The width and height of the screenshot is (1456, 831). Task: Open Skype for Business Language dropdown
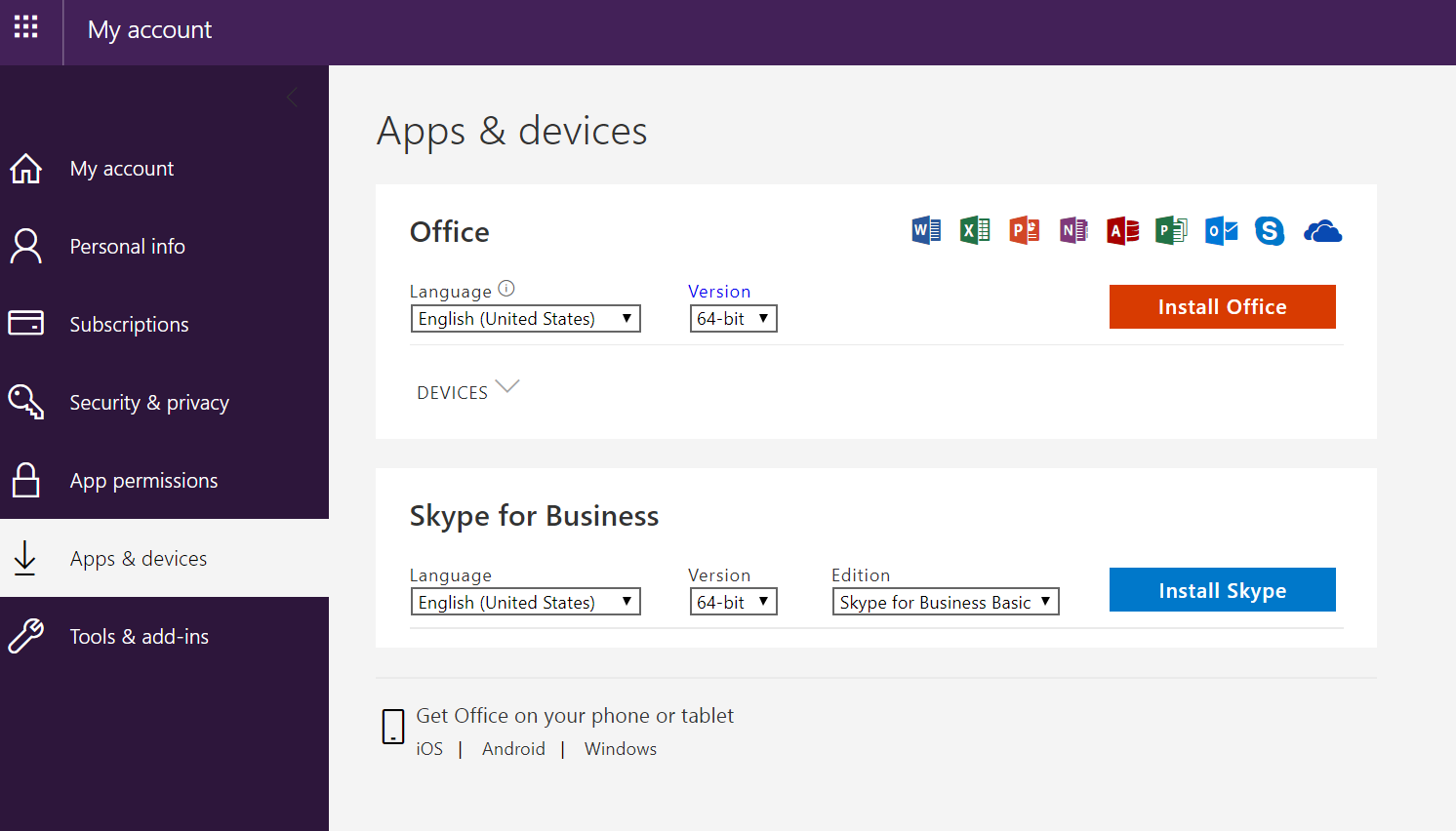coord(526,603)
